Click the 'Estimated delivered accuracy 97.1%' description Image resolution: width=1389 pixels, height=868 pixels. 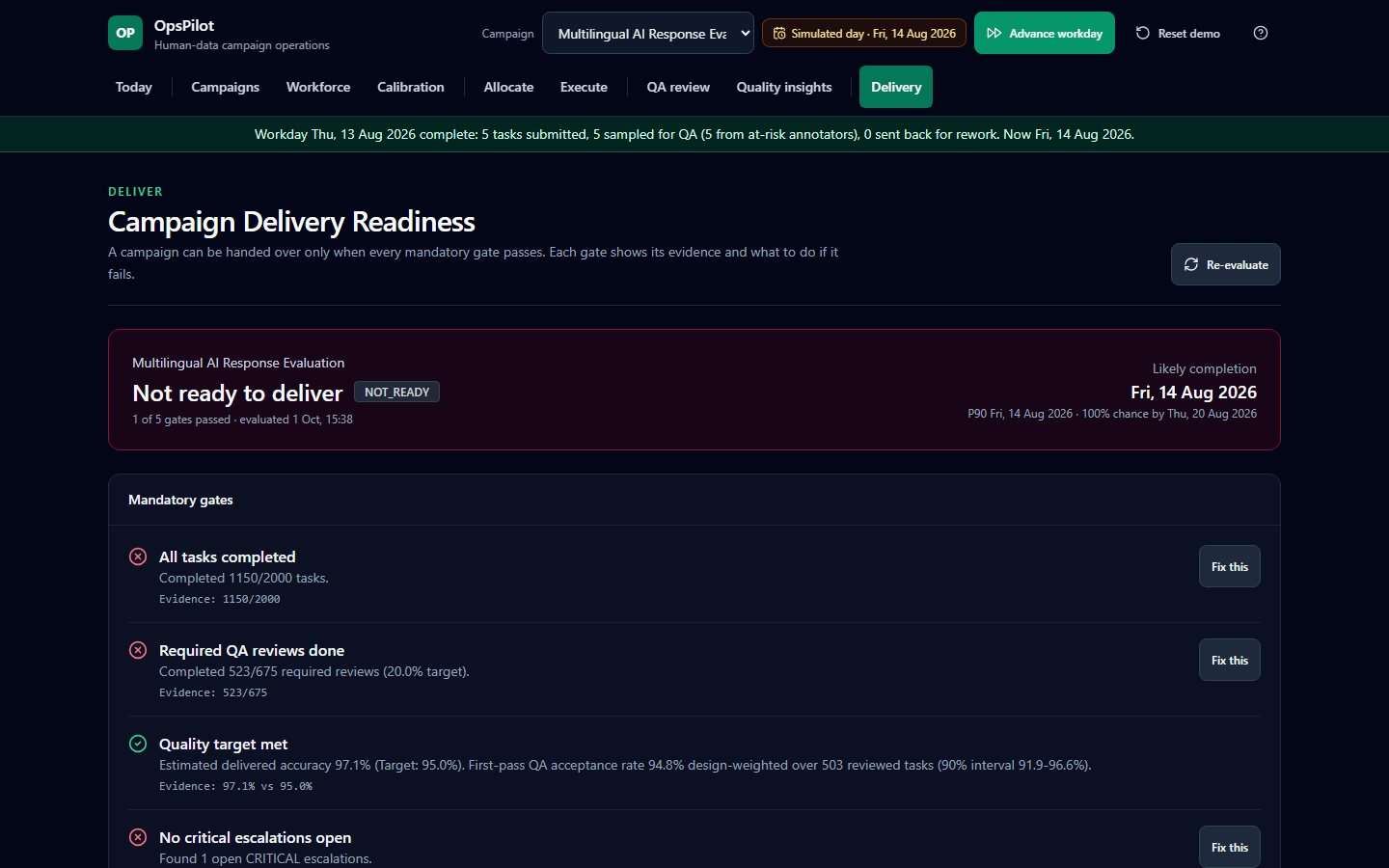tap(625, 765)
